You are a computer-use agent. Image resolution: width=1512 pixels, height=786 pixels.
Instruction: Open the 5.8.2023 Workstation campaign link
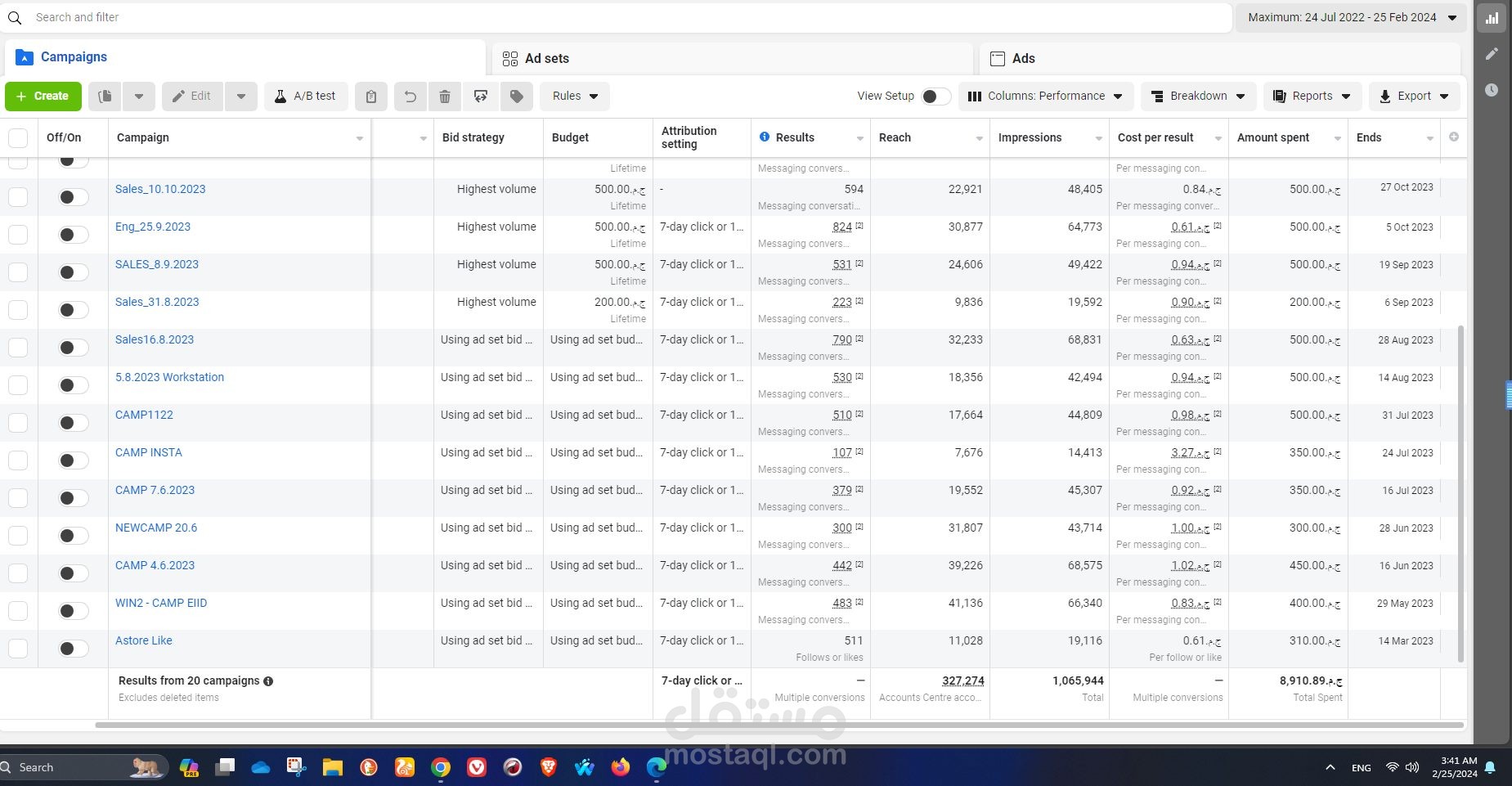169,377
